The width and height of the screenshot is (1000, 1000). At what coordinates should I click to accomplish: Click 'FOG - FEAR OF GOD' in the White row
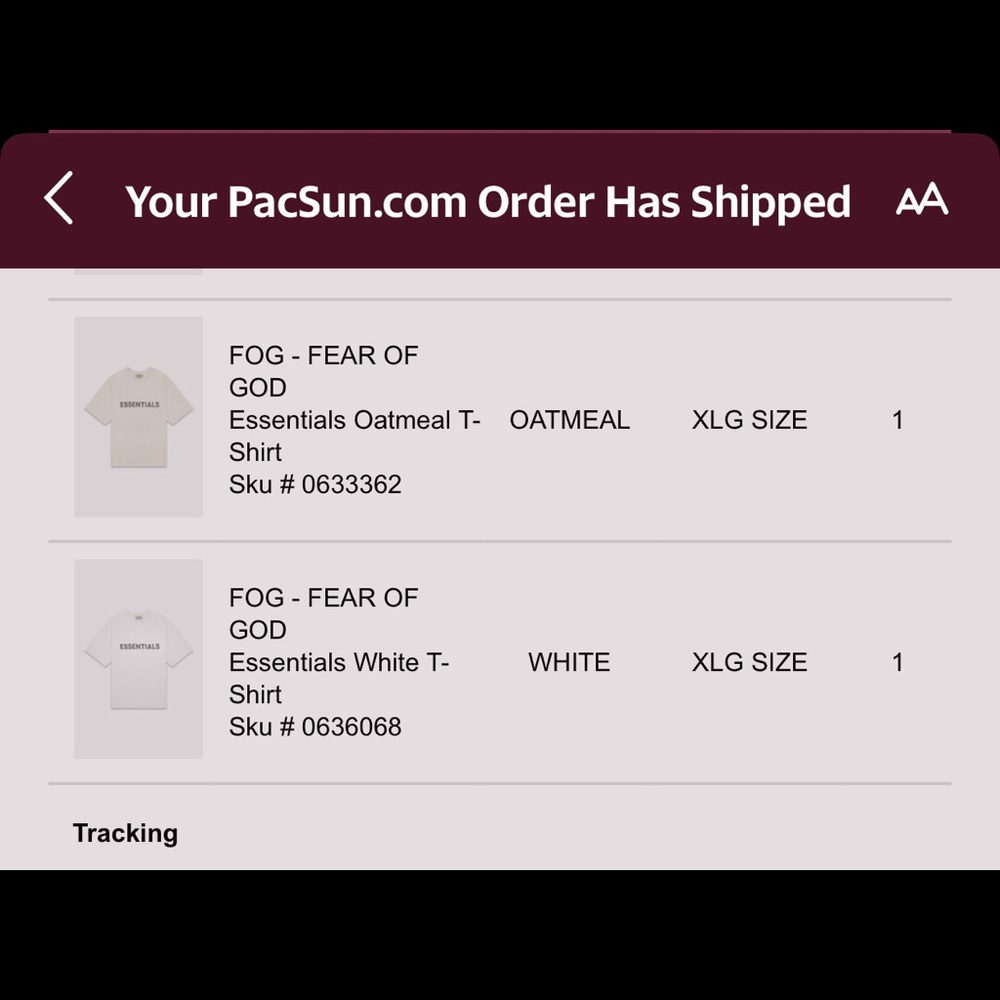pyautogui.click(x=323, y=614)
